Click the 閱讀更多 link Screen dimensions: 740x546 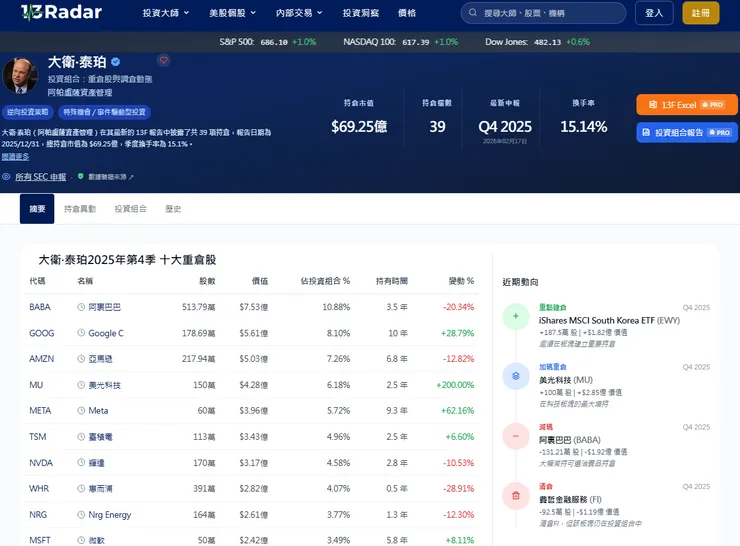pos(15,156)
